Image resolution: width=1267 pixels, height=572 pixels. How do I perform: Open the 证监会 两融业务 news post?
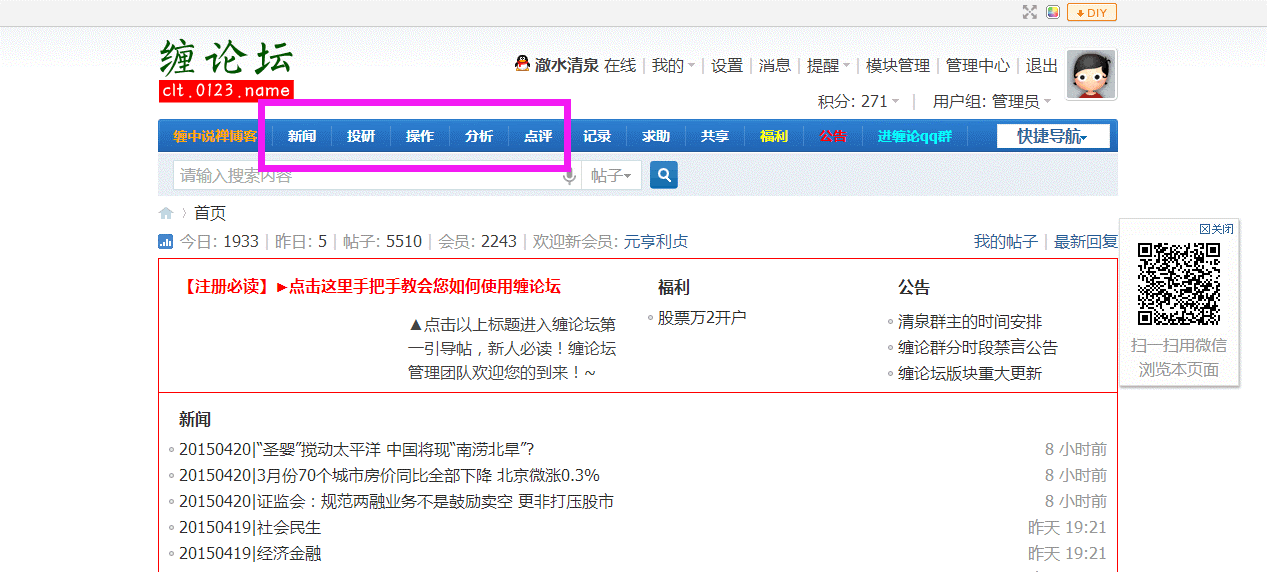point(396,501)
